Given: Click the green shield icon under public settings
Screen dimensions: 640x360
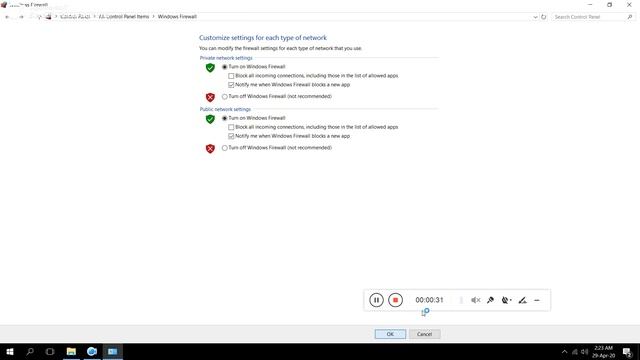Looking at the screenshot, I should tap(210, 119).
